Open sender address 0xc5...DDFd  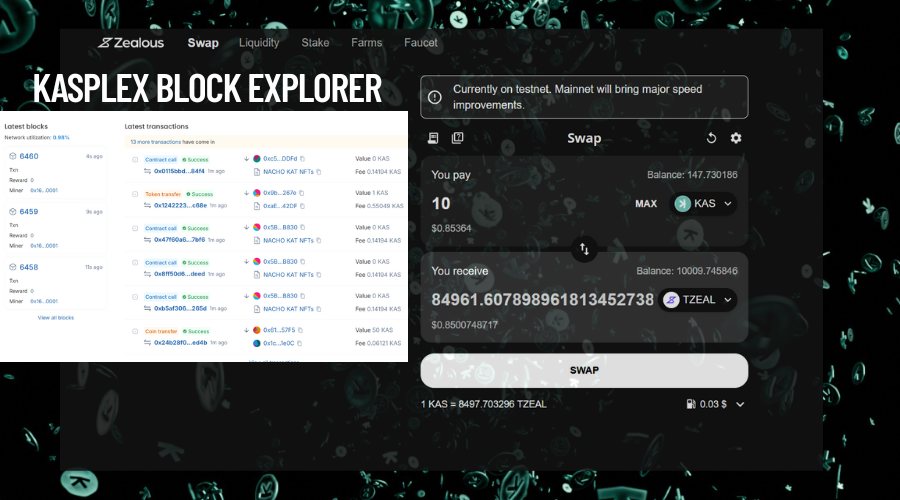click(x=280, y=159)
